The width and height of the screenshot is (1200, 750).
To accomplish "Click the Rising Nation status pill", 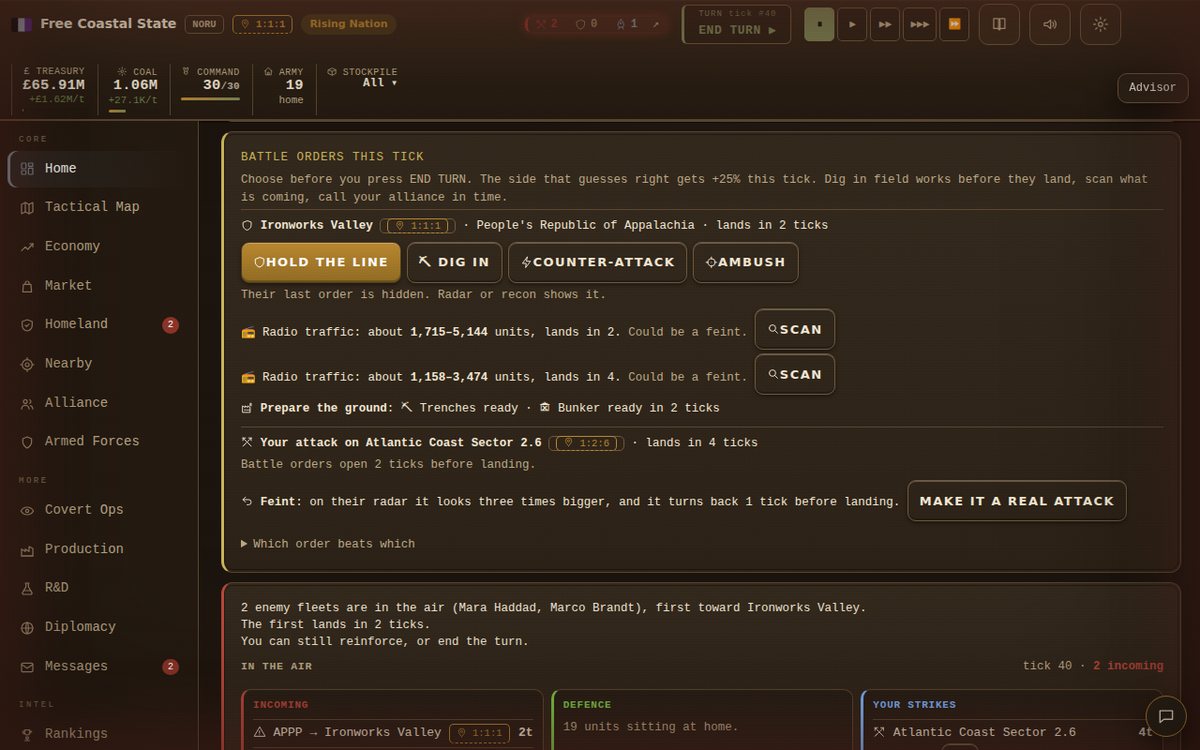I will click(348, 24).
